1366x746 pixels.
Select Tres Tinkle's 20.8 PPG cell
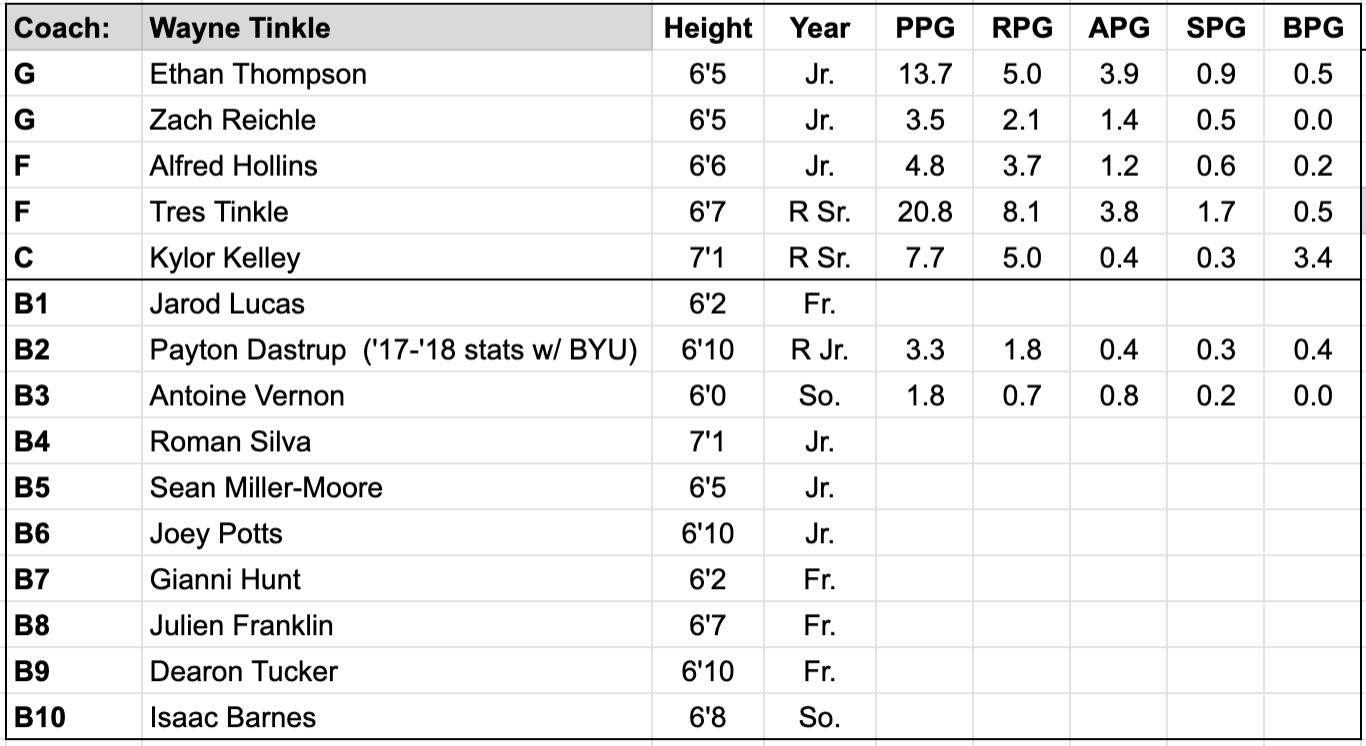[924, 212]
